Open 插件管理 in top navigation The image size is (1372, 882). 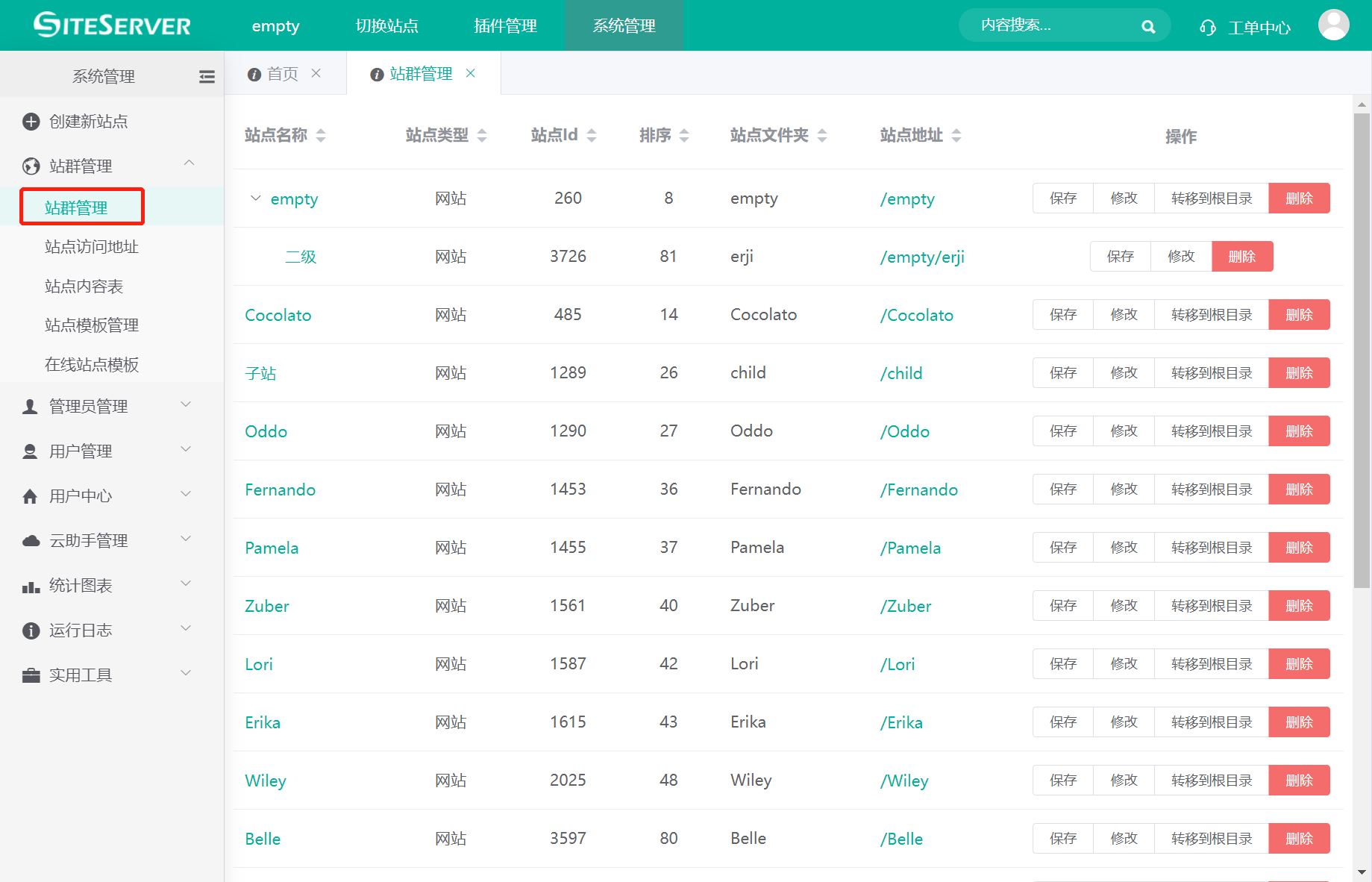coord(505,26)
